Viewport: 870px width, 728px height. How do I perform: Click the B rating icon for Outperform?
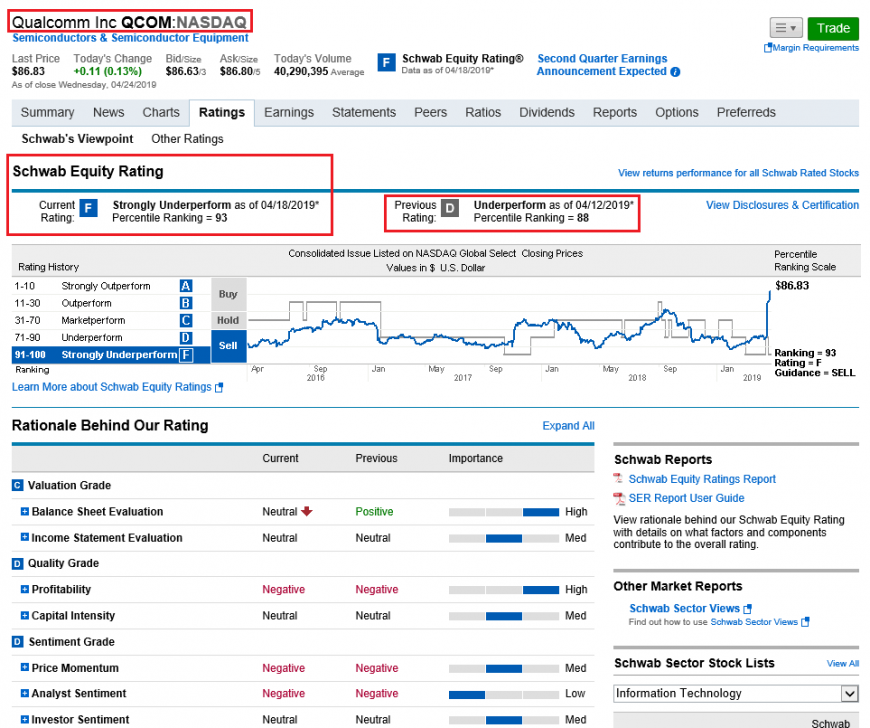click(186, 303)
